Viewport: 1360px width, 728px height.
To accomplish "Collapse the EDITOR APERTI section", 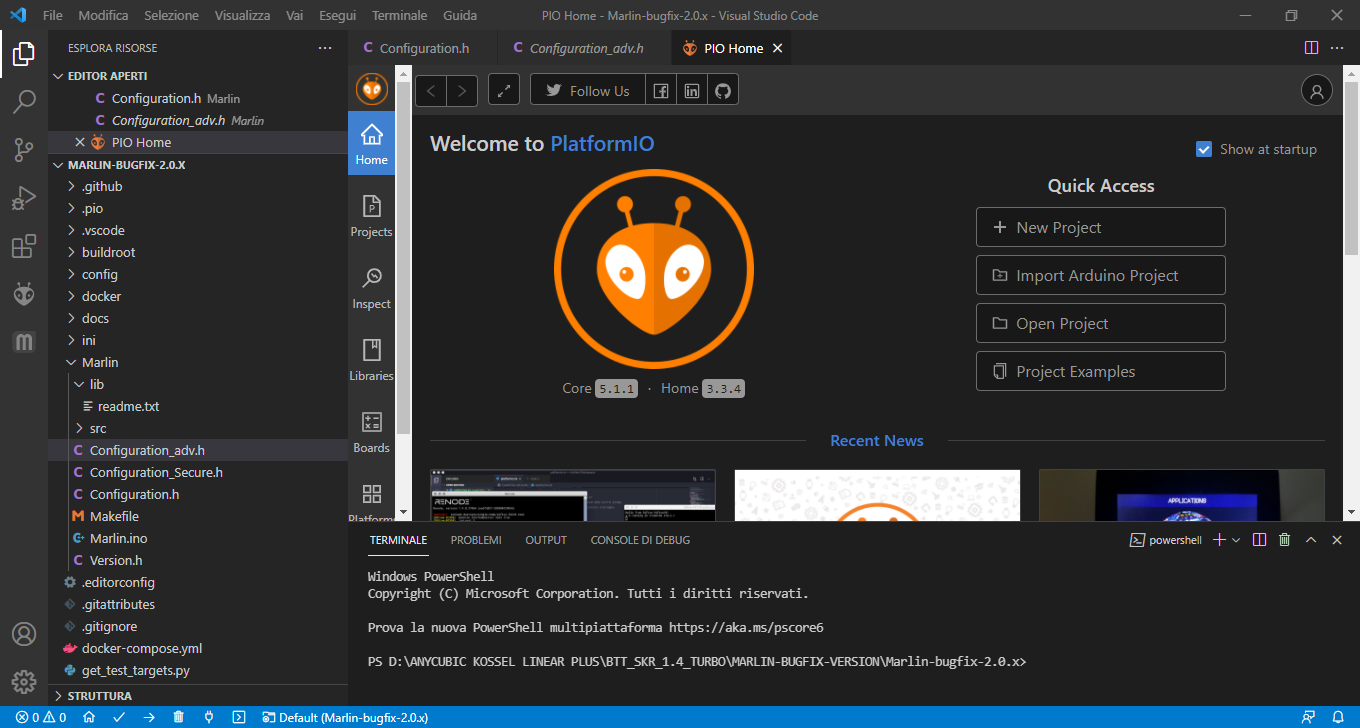I will (x=198, y=76).
